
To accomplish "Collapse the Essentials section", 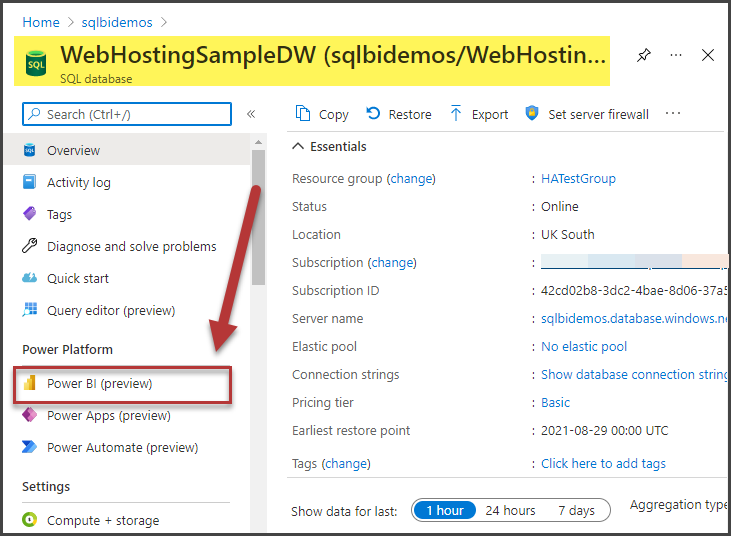I will click(329, 146).
